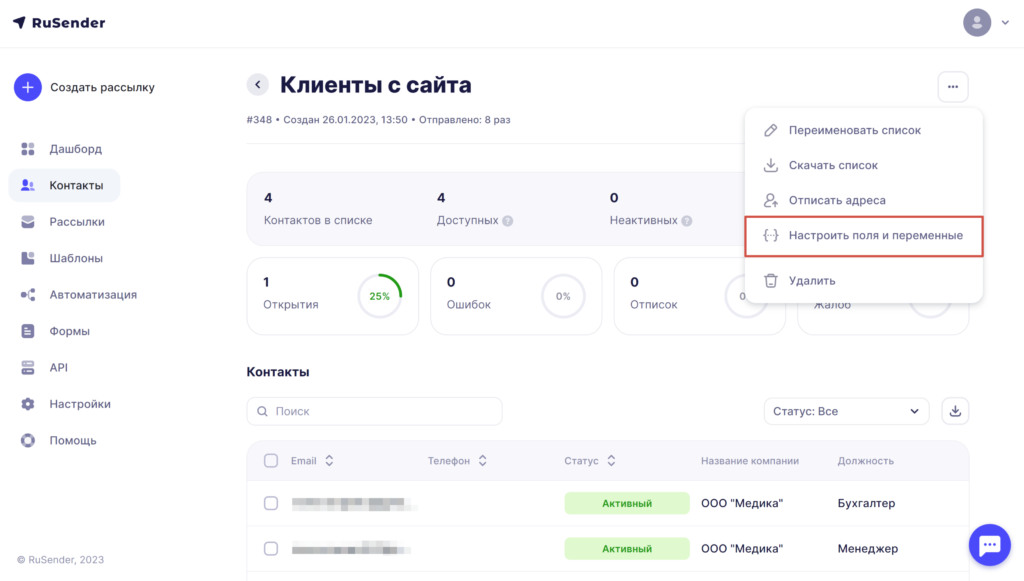Open Шаблоны from the sidebar

tap(62, 259)
